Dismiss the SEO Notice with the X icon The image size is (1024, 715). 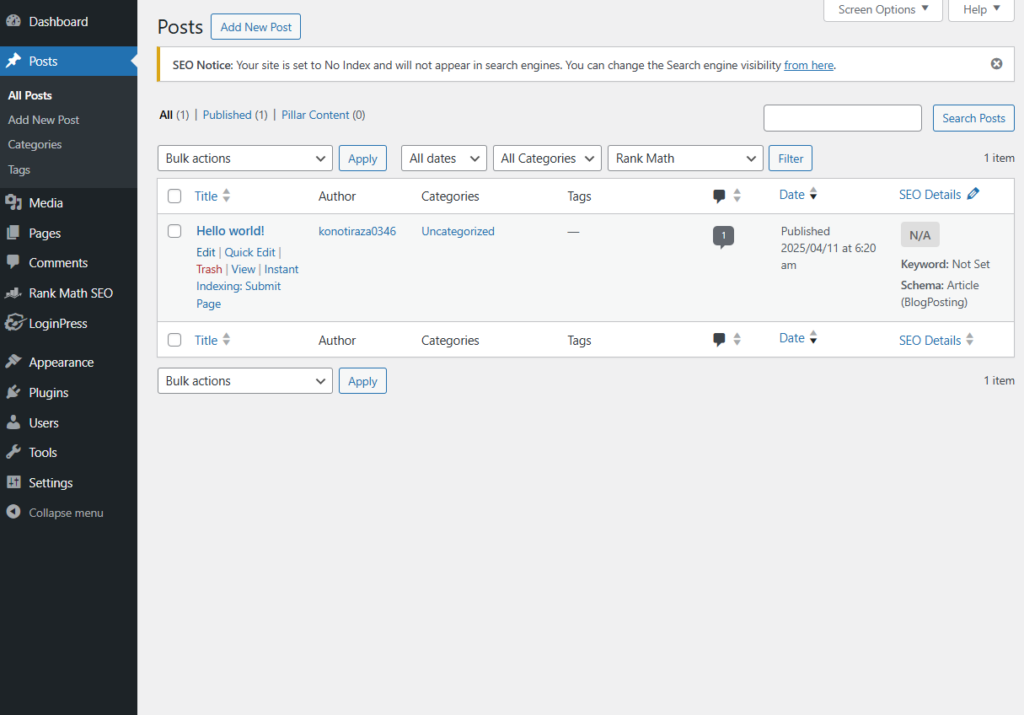pyautogui.click(x=996, y=64)
